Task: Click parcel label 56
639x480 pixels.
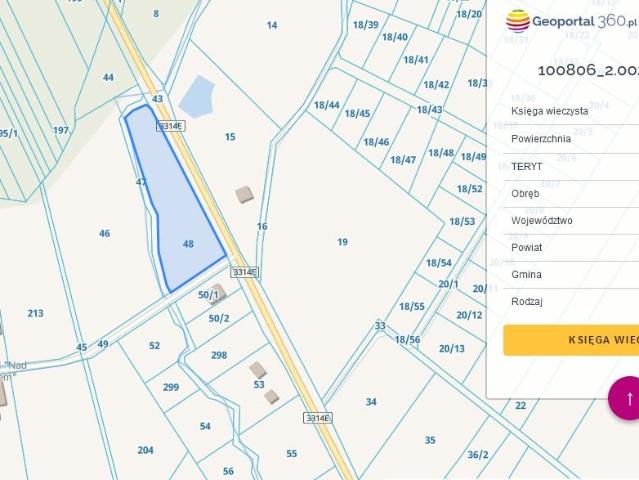Action: tap(228, 471)
